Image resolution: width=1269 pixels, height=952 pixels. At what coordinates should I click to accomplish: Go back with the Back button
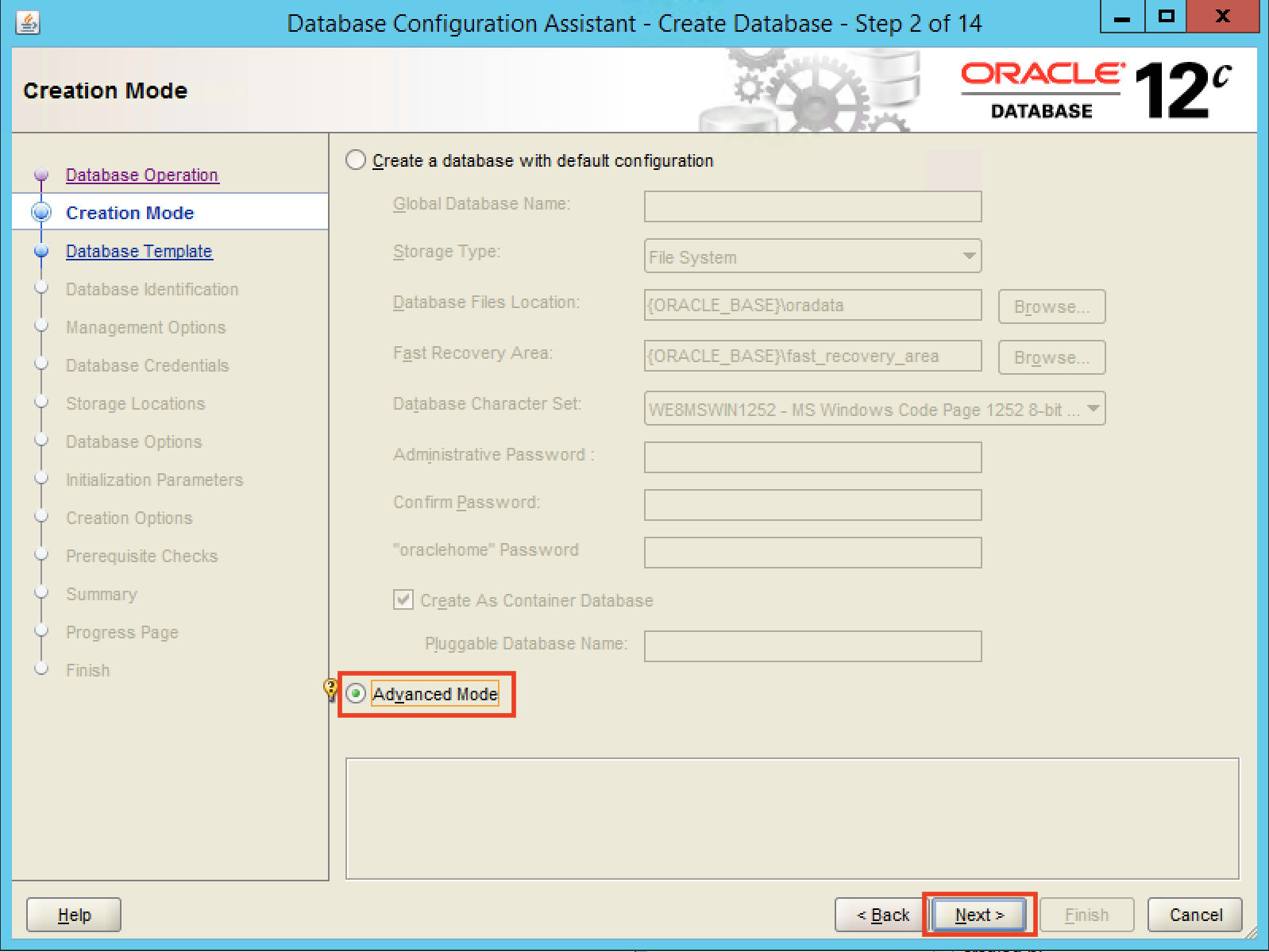[882, 915]
